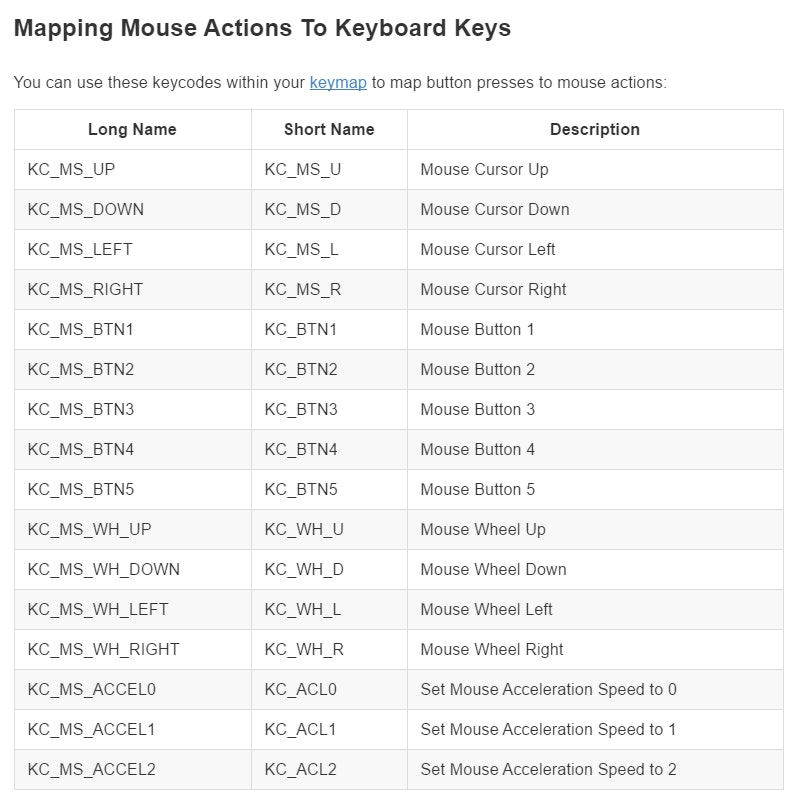Click the Mouse Button 5 description
Image resolution: width=795 pixels, height=799 pixels.
pyautogui.click(x=477, y=489)
